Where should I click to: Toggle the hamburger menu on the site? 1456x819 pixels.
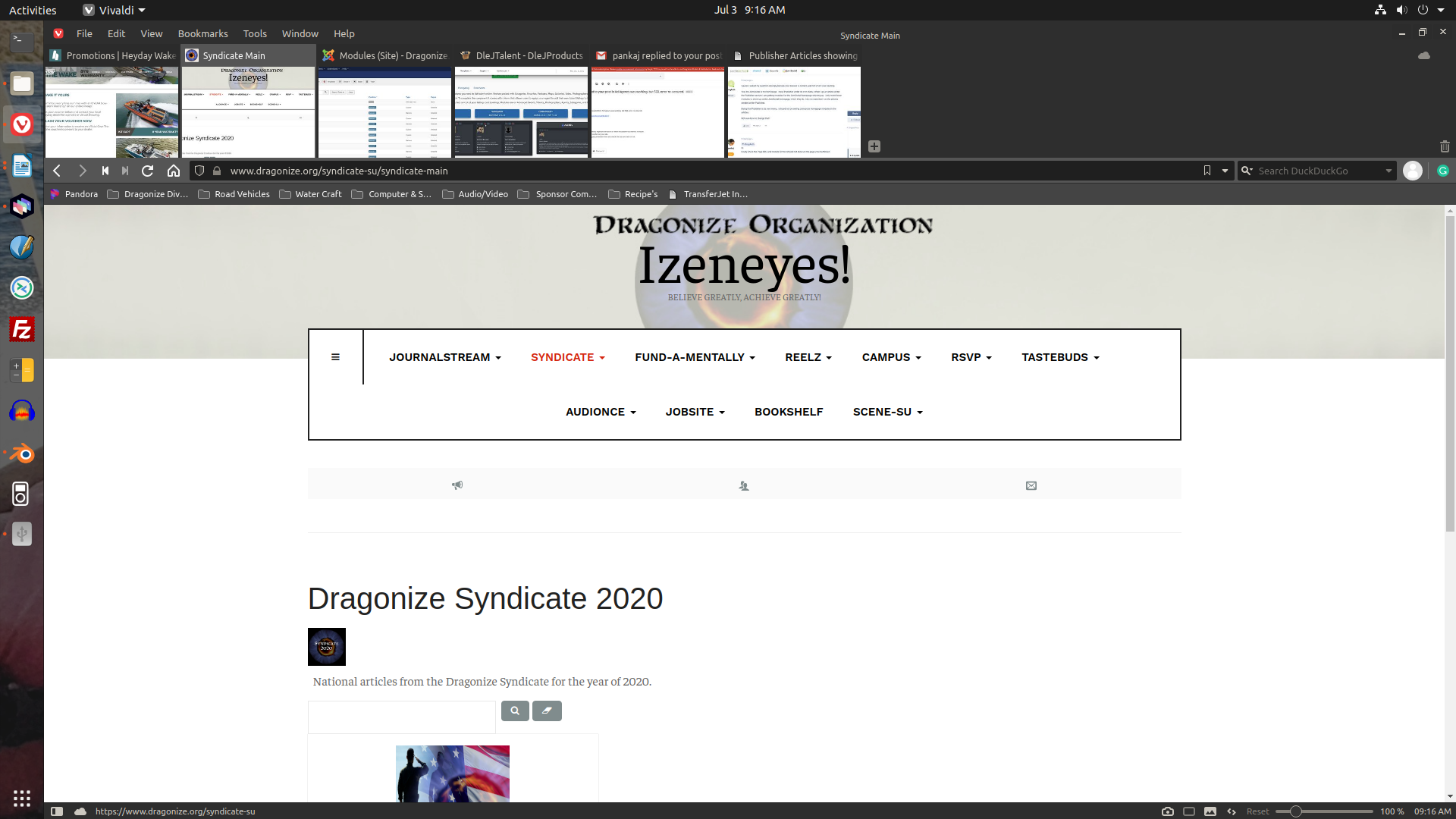pyautogui.click(x=335, y=357)
